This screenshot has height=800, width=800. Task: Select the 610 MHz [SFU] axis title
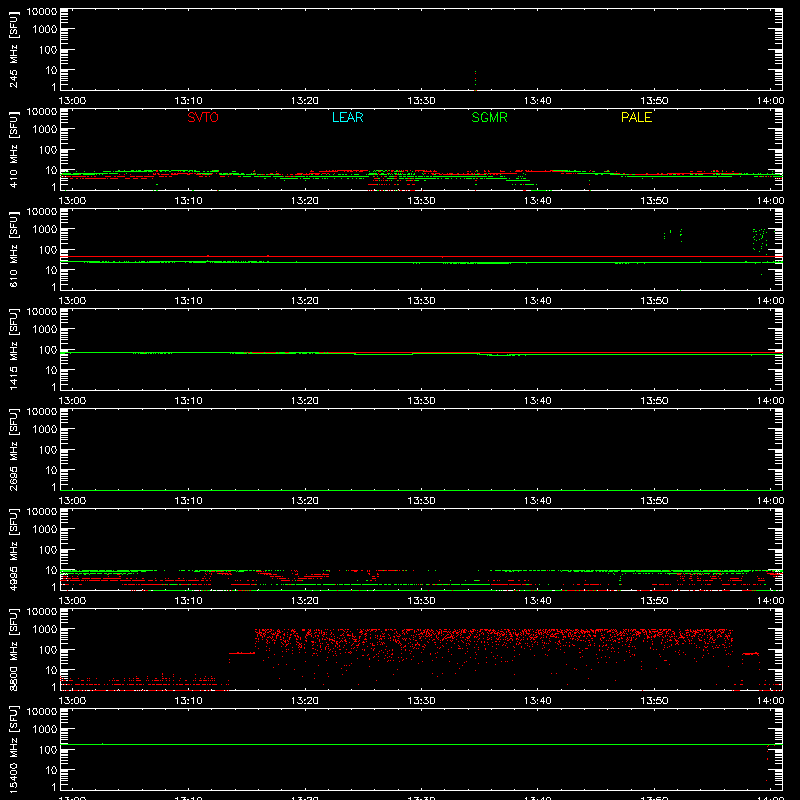[14, 249]
